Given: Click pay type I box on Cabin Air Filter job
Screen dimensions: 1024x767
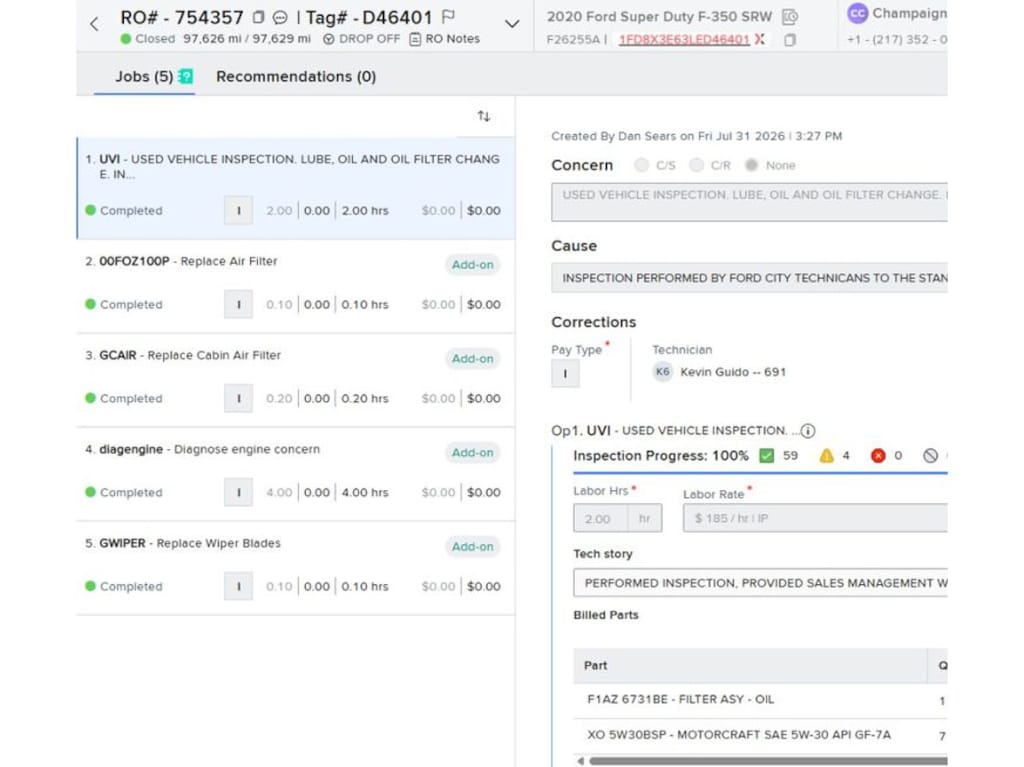Looking at the screenshot, I should click(238, 399).
